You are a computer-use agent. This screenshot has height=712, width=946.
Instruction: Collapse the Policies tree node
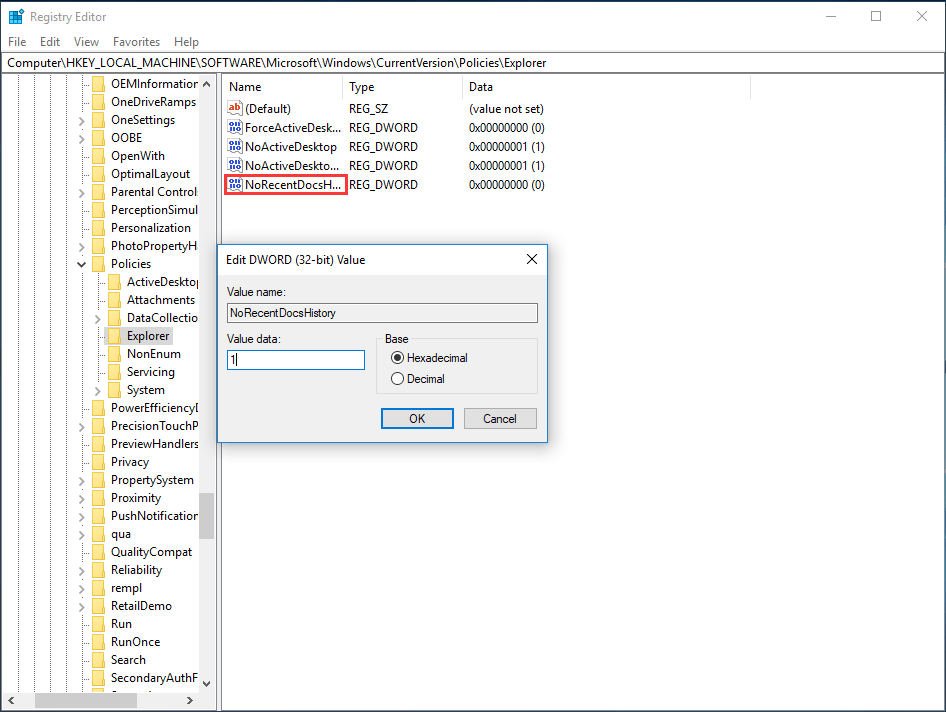tap(81, 264)
